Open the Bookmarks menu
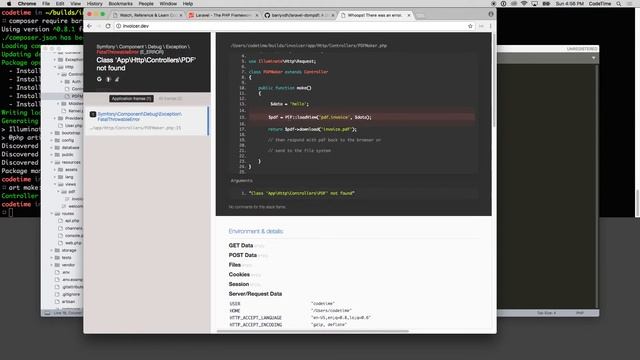The image size is (640, 360). click(x=120, y=4)
